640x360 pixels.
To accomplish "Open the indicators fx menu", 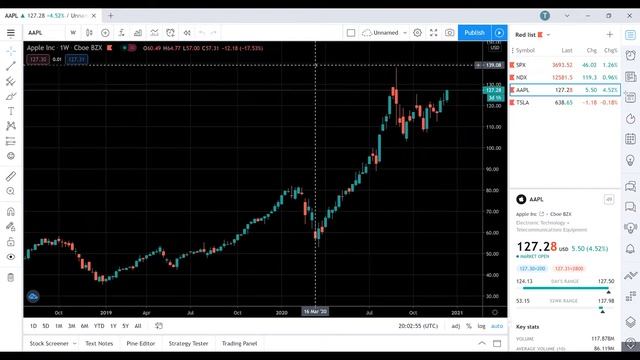I will point(121,33).
